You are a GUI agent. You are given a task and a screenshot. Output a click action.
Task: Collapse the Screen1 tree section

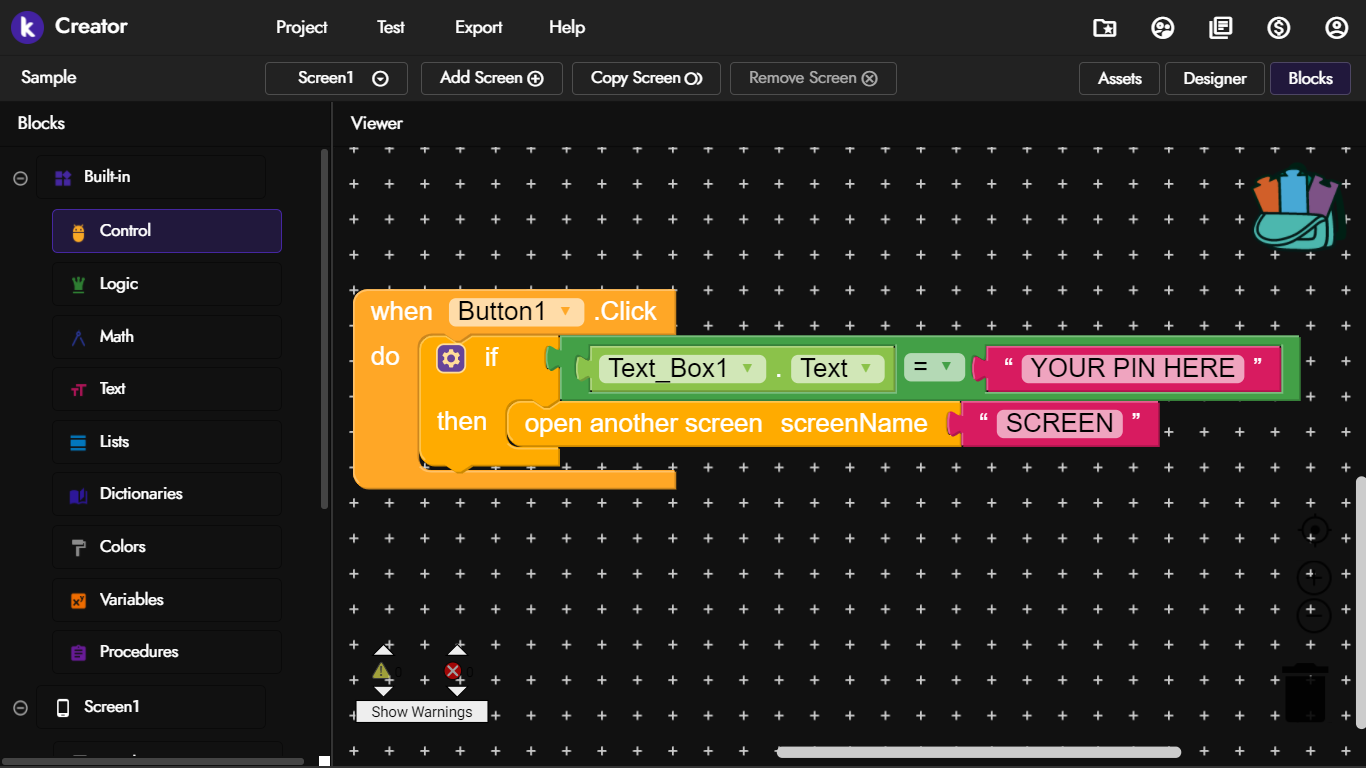[20, 708]
